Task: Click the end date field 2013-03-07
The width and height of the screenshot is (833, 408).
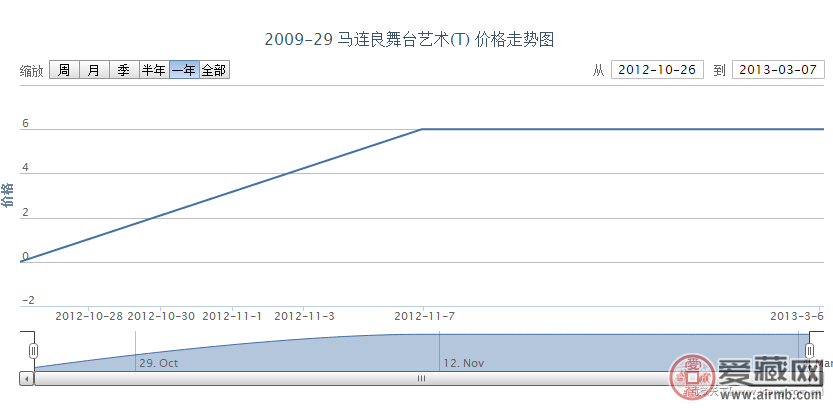Action: (x=778, y=70)
